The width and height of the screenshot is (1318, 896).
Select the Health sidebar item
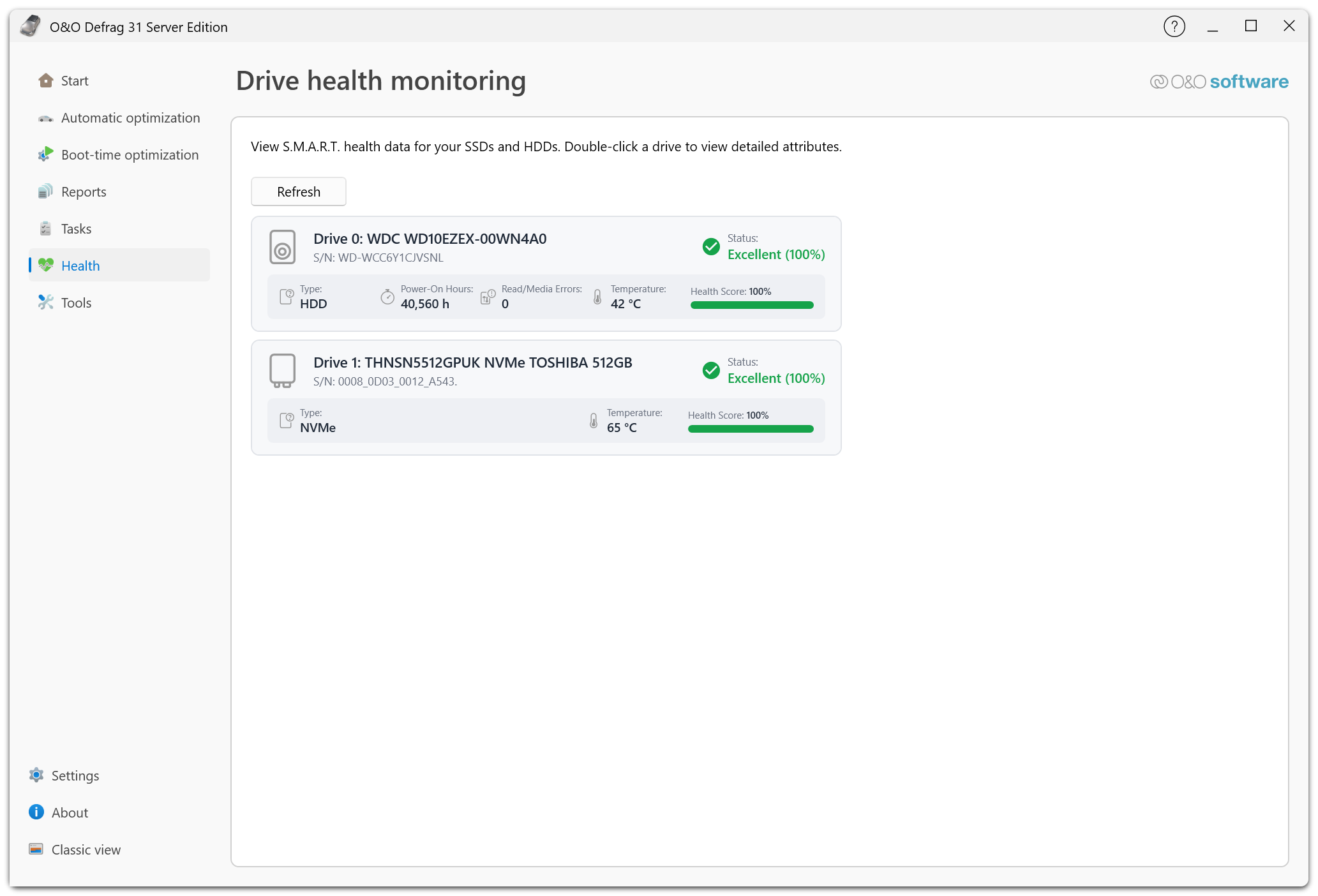click(x=119, y=265)
